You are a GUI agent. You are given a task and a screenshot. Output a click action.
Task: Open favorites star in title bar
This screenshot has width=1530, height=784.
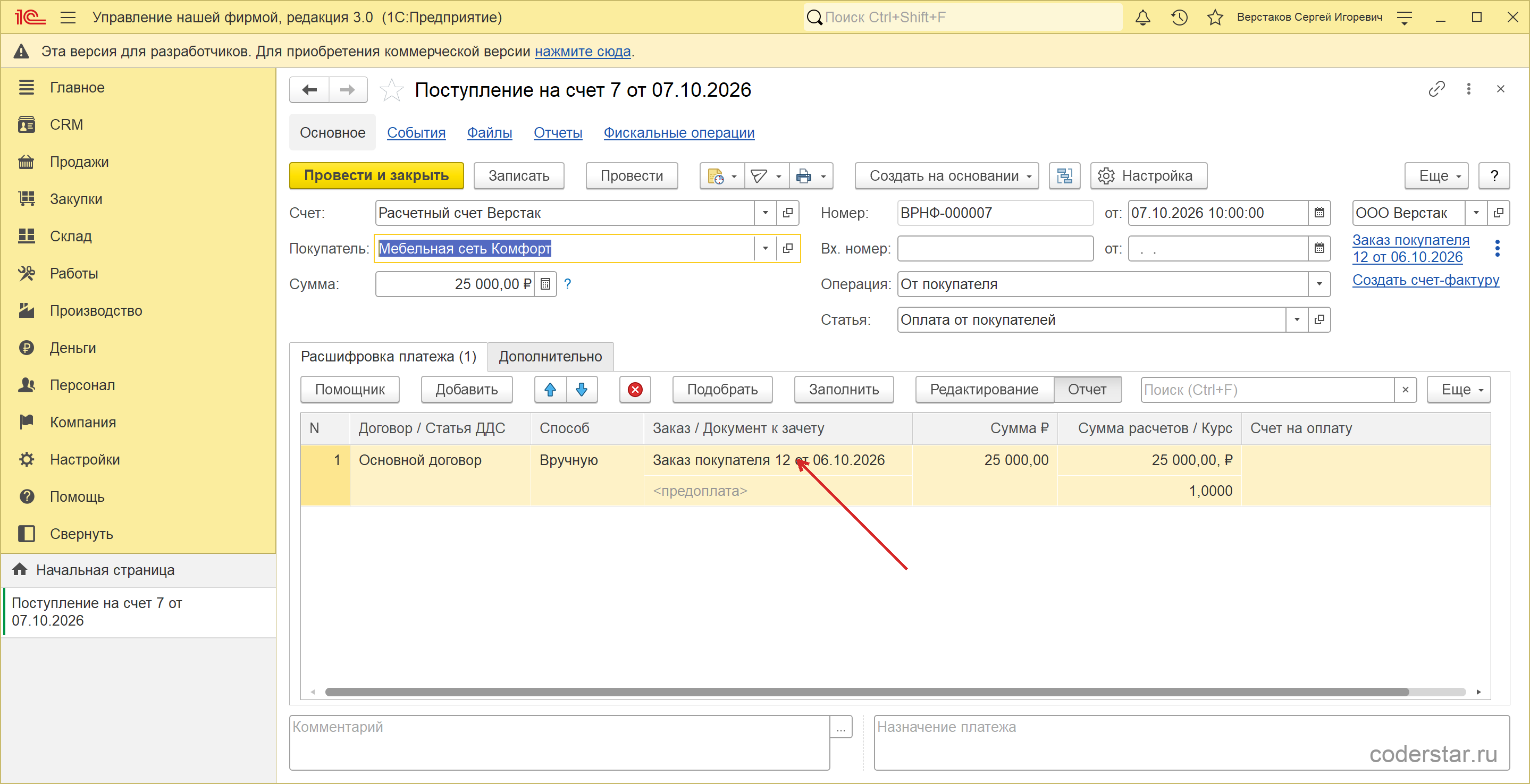1215,17
